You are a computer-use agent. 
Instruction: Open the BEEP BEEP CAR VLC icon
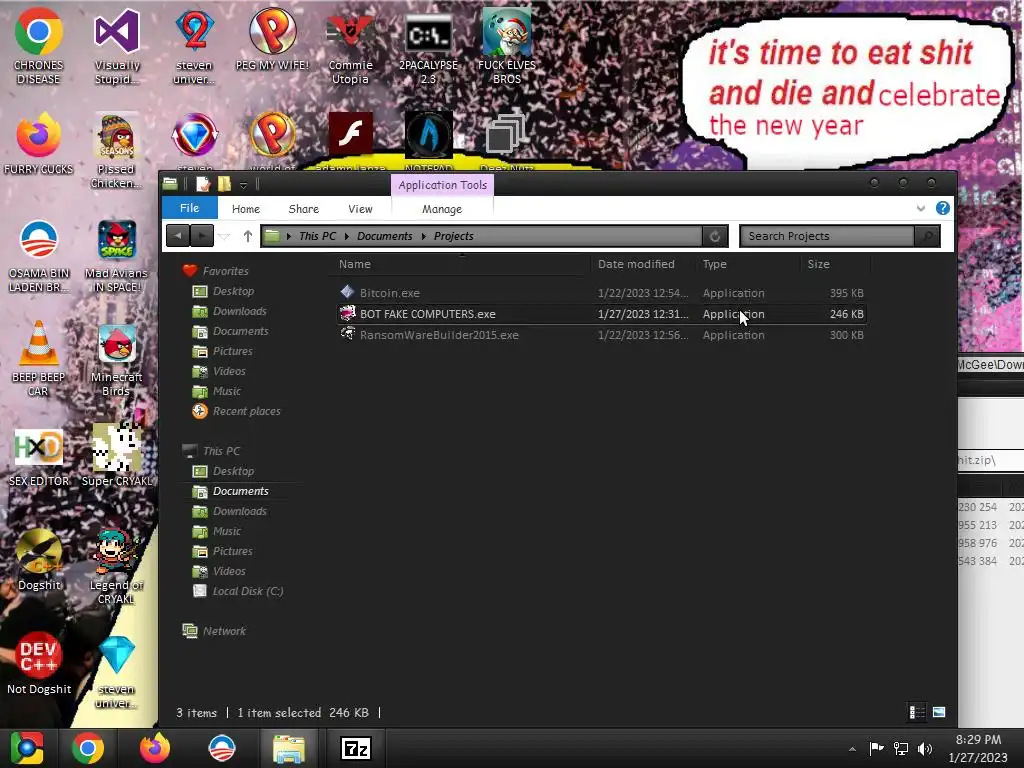(39, 359)
